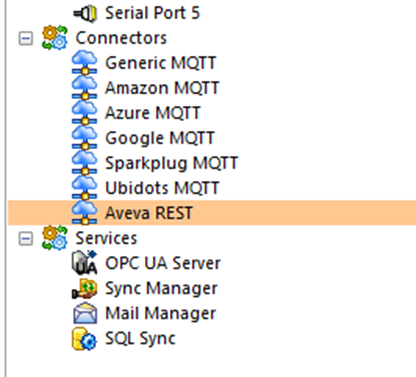The image size is (416, 377).
Task: Select the Services label
Action: coord(106,238)
